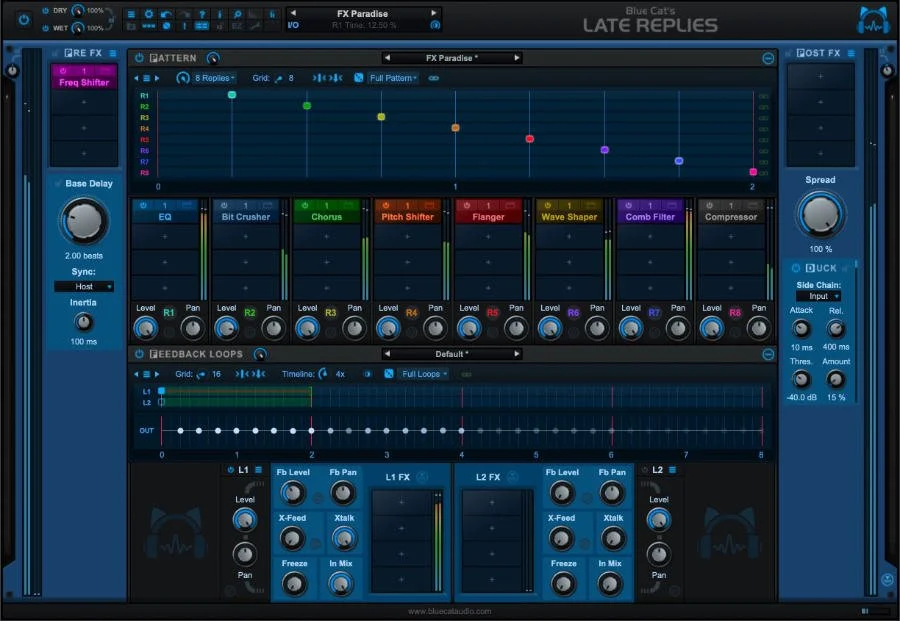Toggle the PATTERN section power button

point(139,58)
